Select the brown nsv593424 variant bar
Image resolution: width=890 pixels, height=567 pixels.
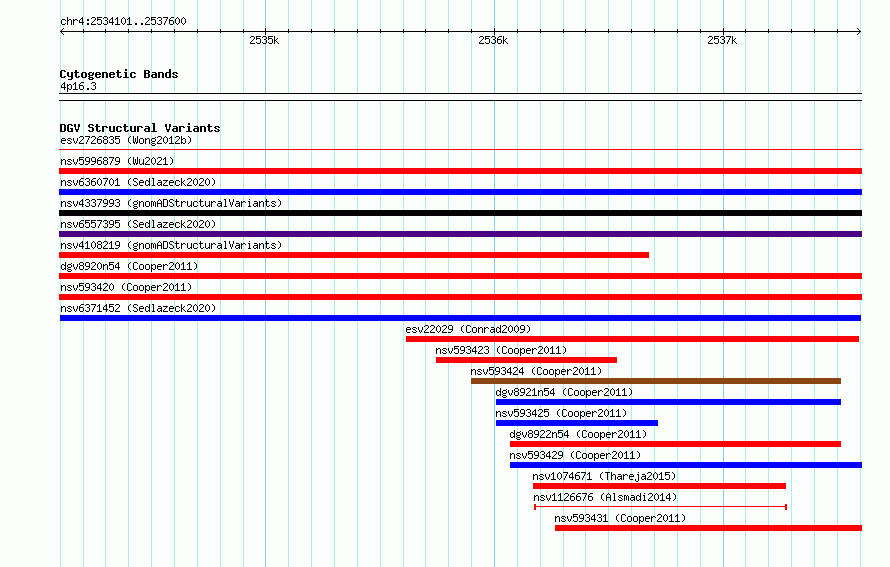656,381
